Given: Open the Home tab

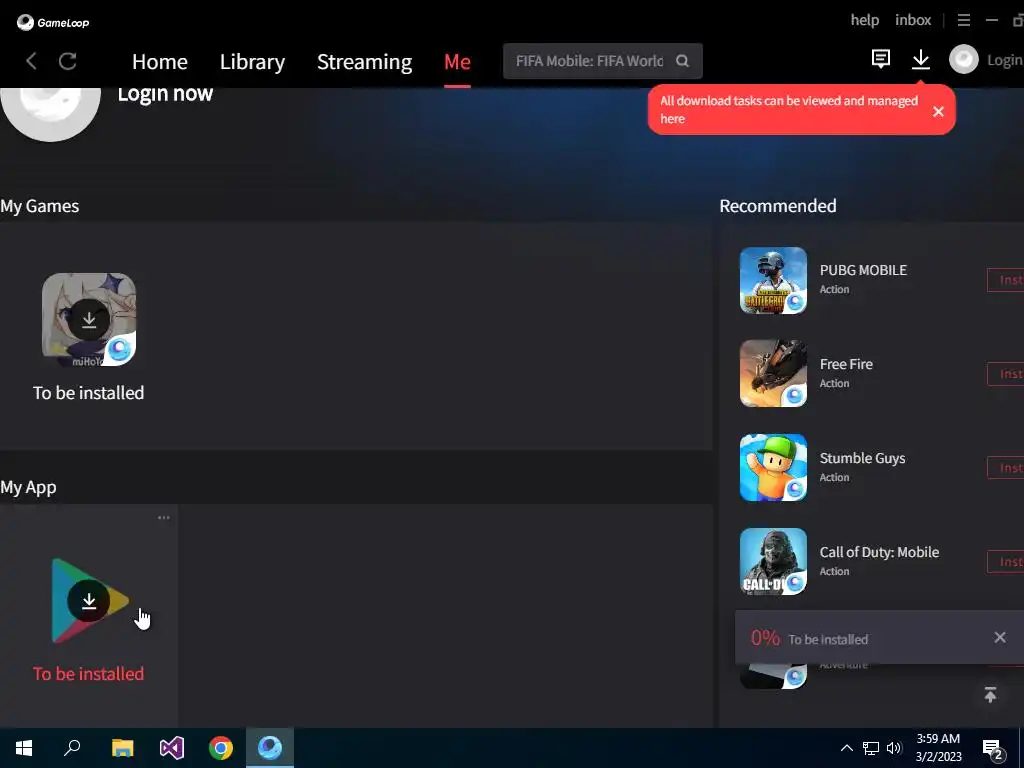Looking at the screenshot, I should [x=160, y=61].
